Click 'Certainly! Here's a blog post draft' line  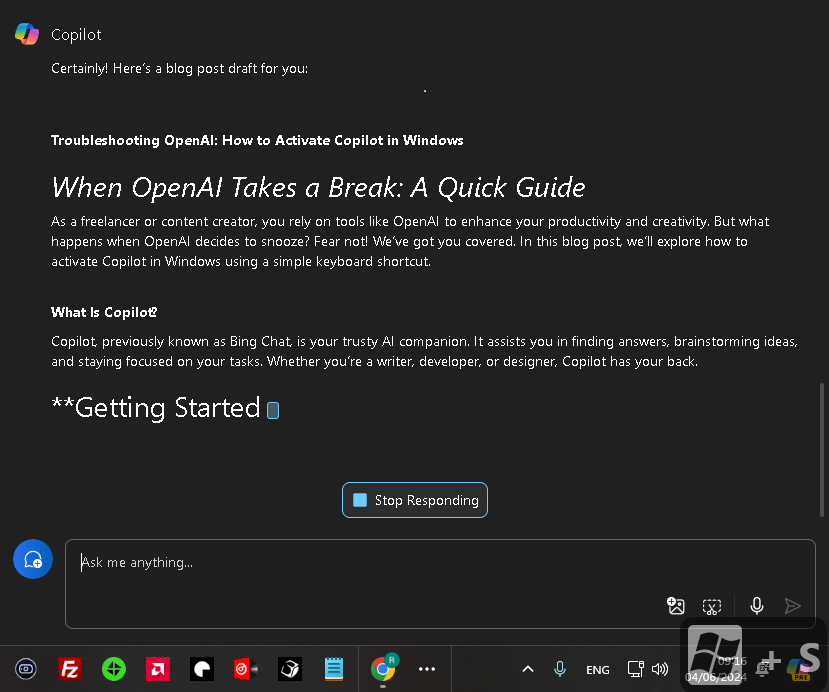click(x=179, y=69)
